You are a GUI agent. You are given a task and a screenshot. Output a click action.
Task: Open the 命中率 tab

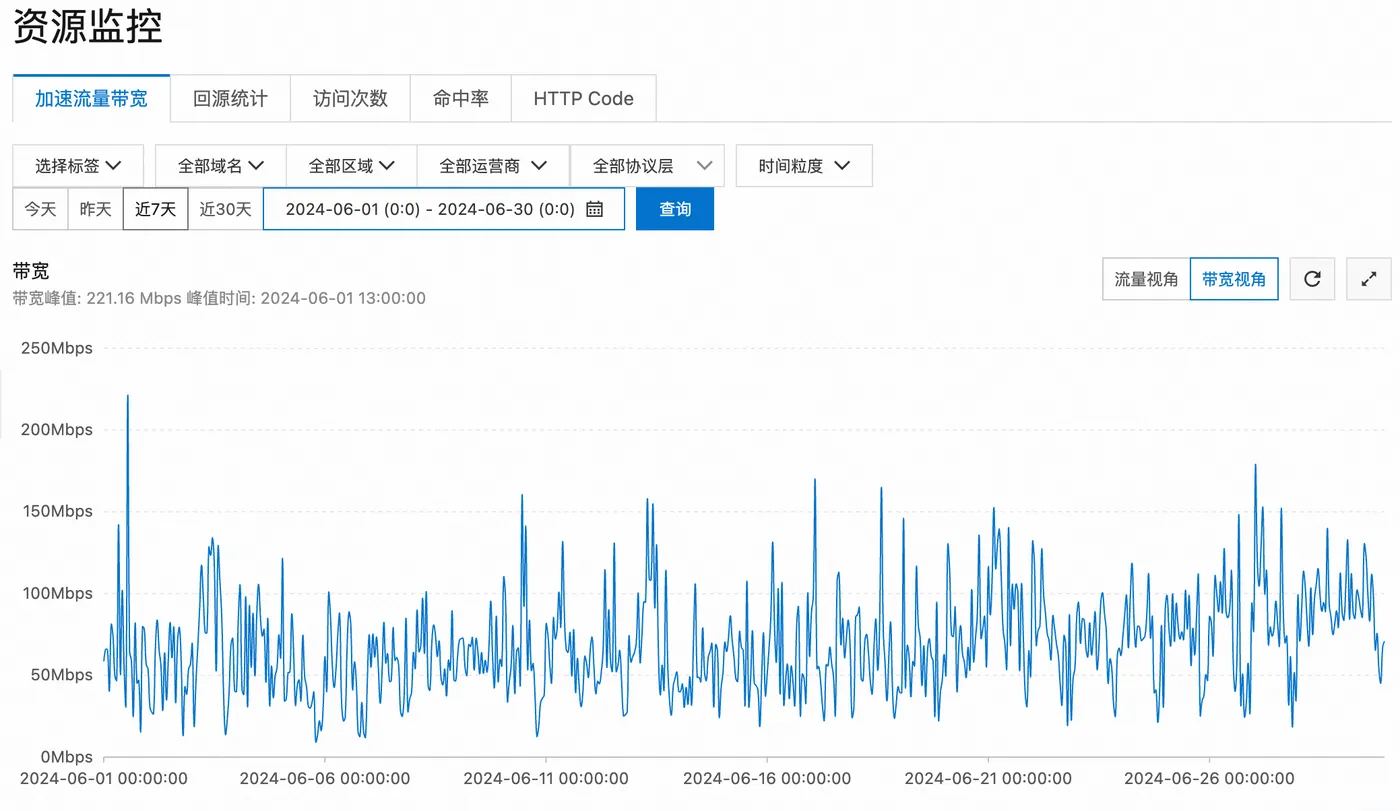pos(461,98)
